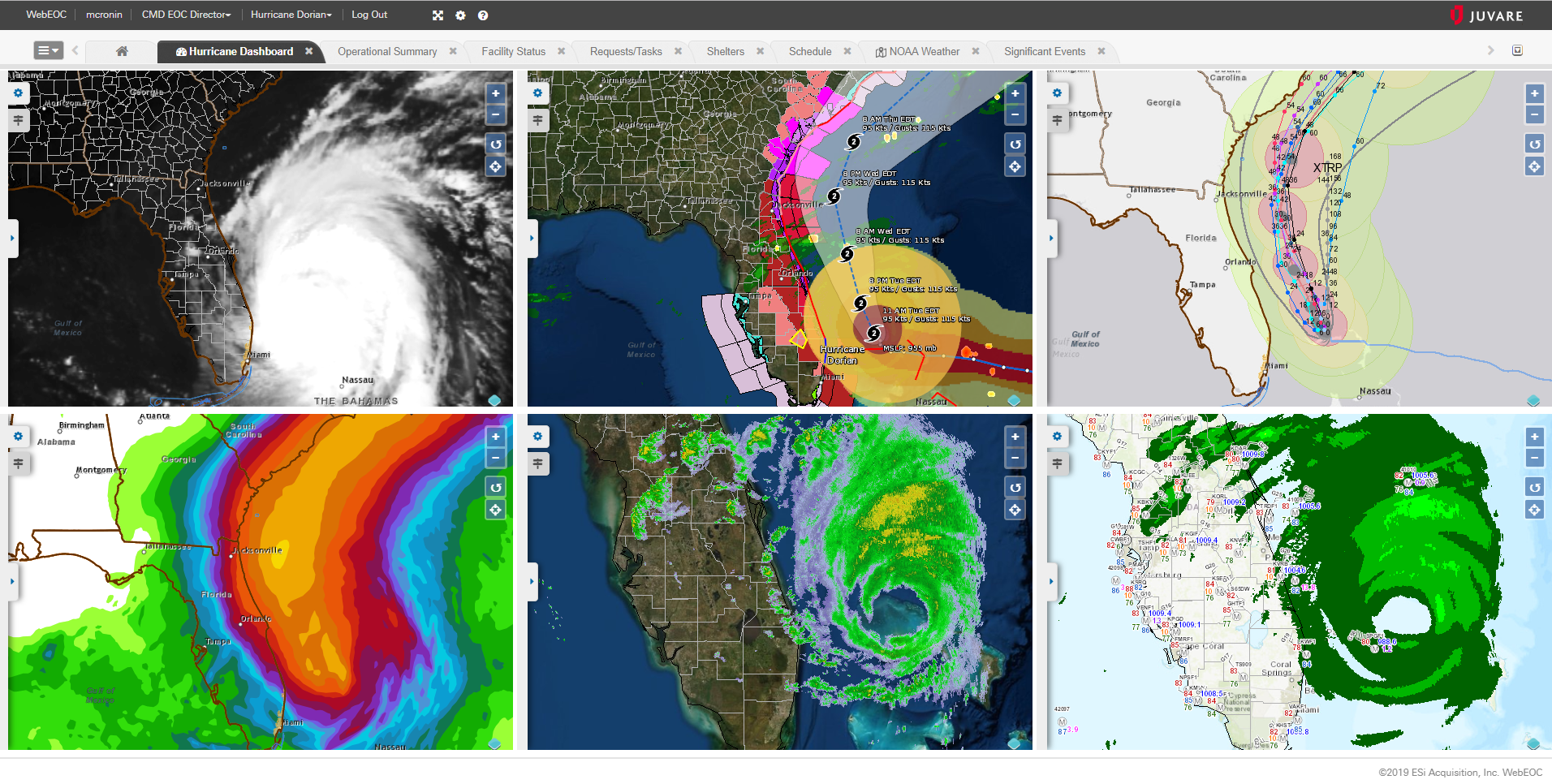Image resolution: width=1552 pixels, height=784 pixels.
Task: Click signpost icon on the weather stations map
Action: click(1057, 463)
